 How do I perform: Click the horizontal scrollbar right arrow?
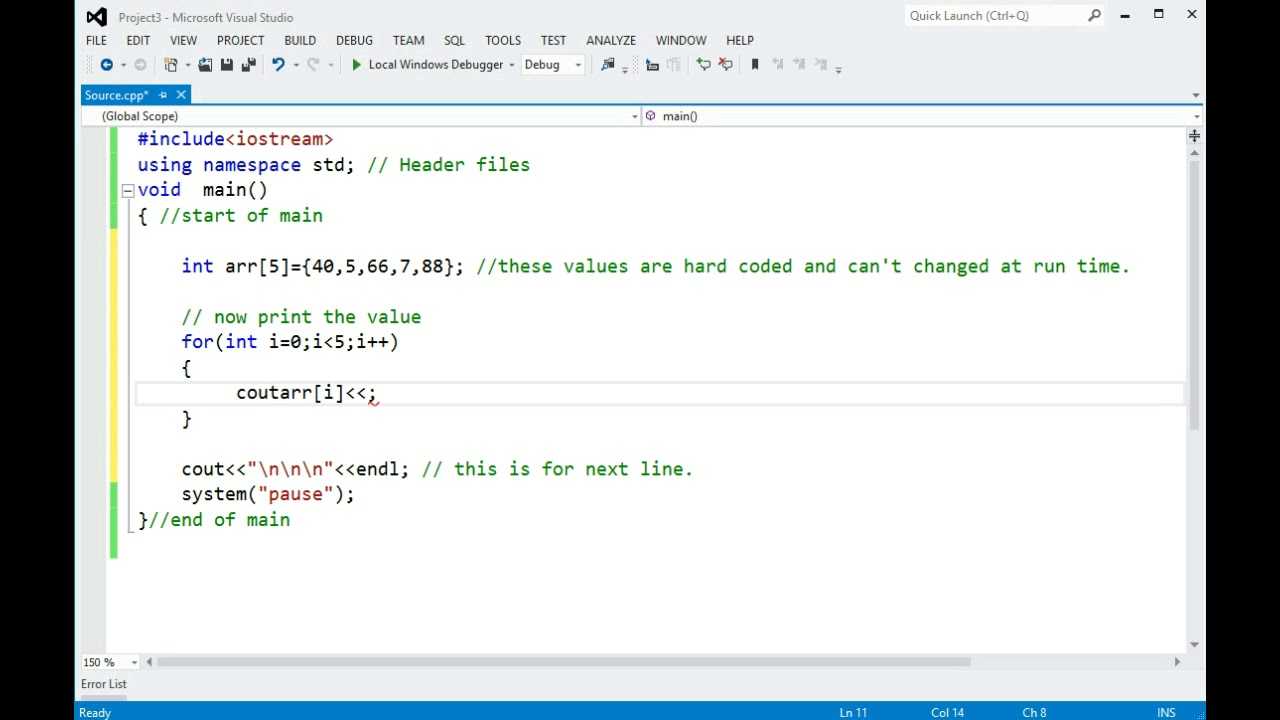click(x=1177, y=662)
